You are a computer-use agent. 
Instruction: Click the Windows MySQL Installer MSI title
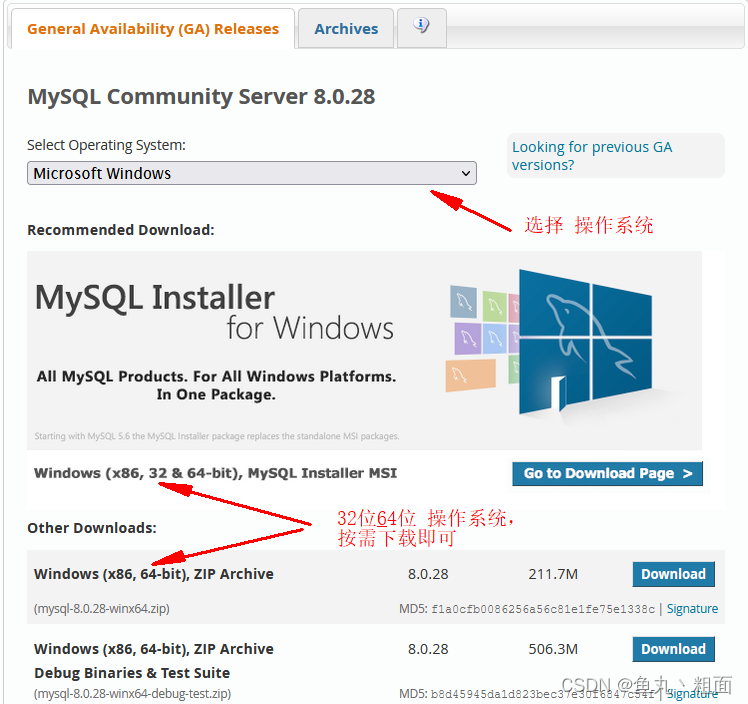point(215,473)
